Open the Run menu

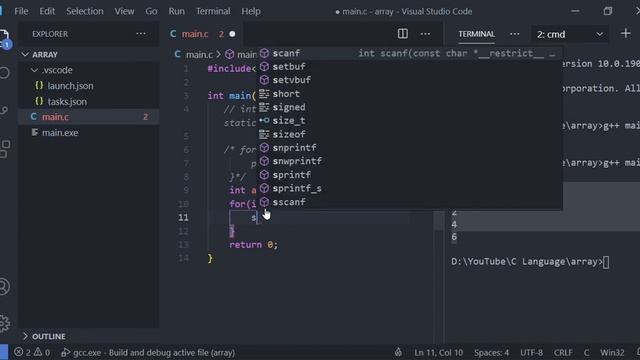point(176,11)
